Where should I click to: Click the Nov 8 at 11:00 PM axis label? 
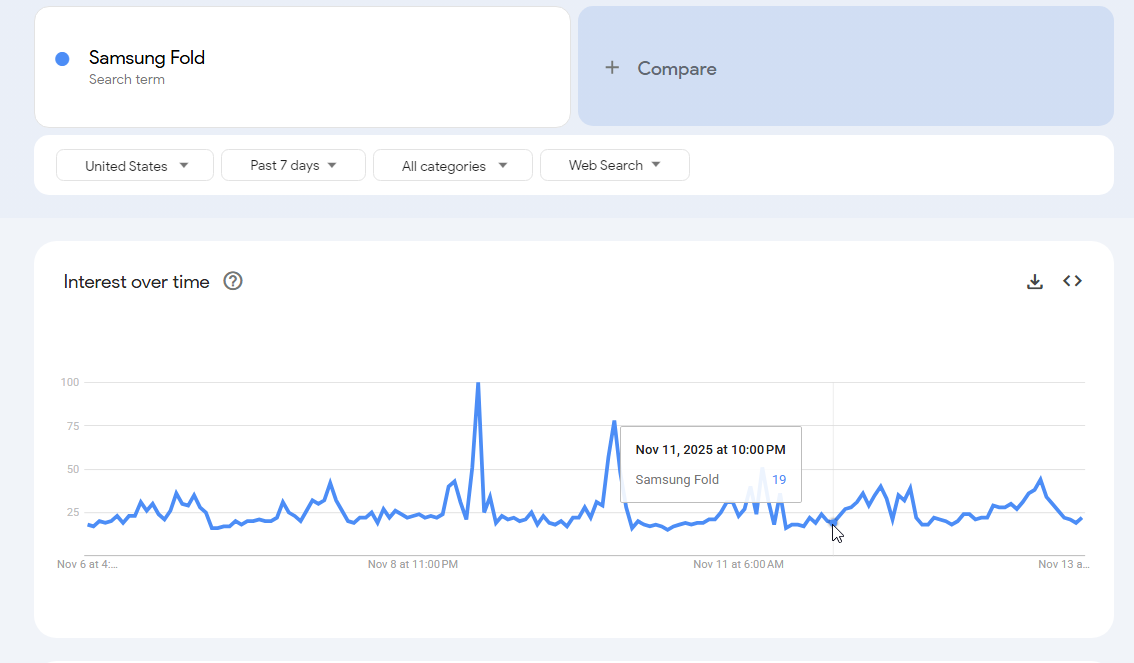[413, 565]
